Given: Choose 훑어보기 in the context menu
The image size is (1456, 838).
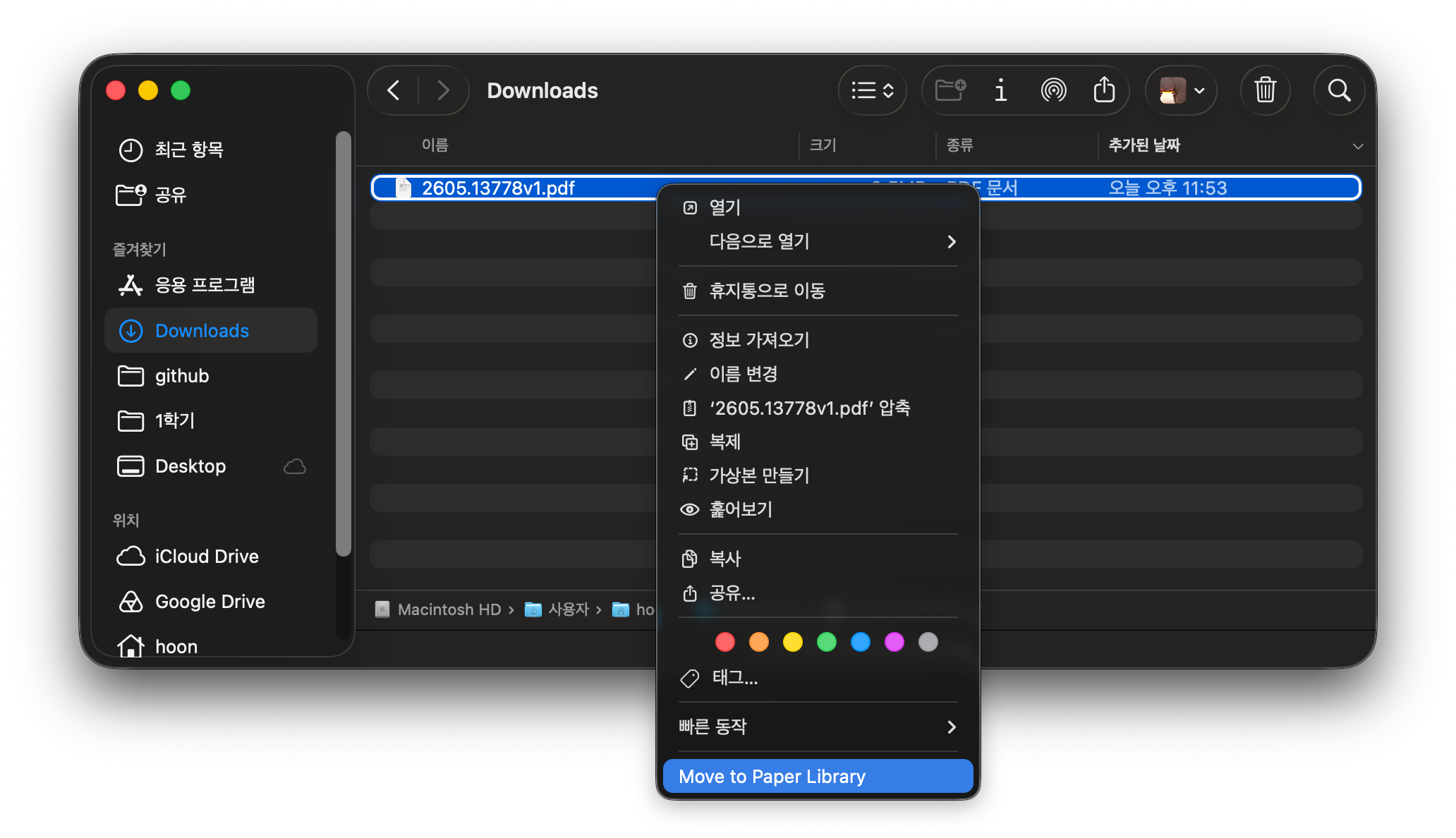Looking at the screenshot, I should click(818, 509).
